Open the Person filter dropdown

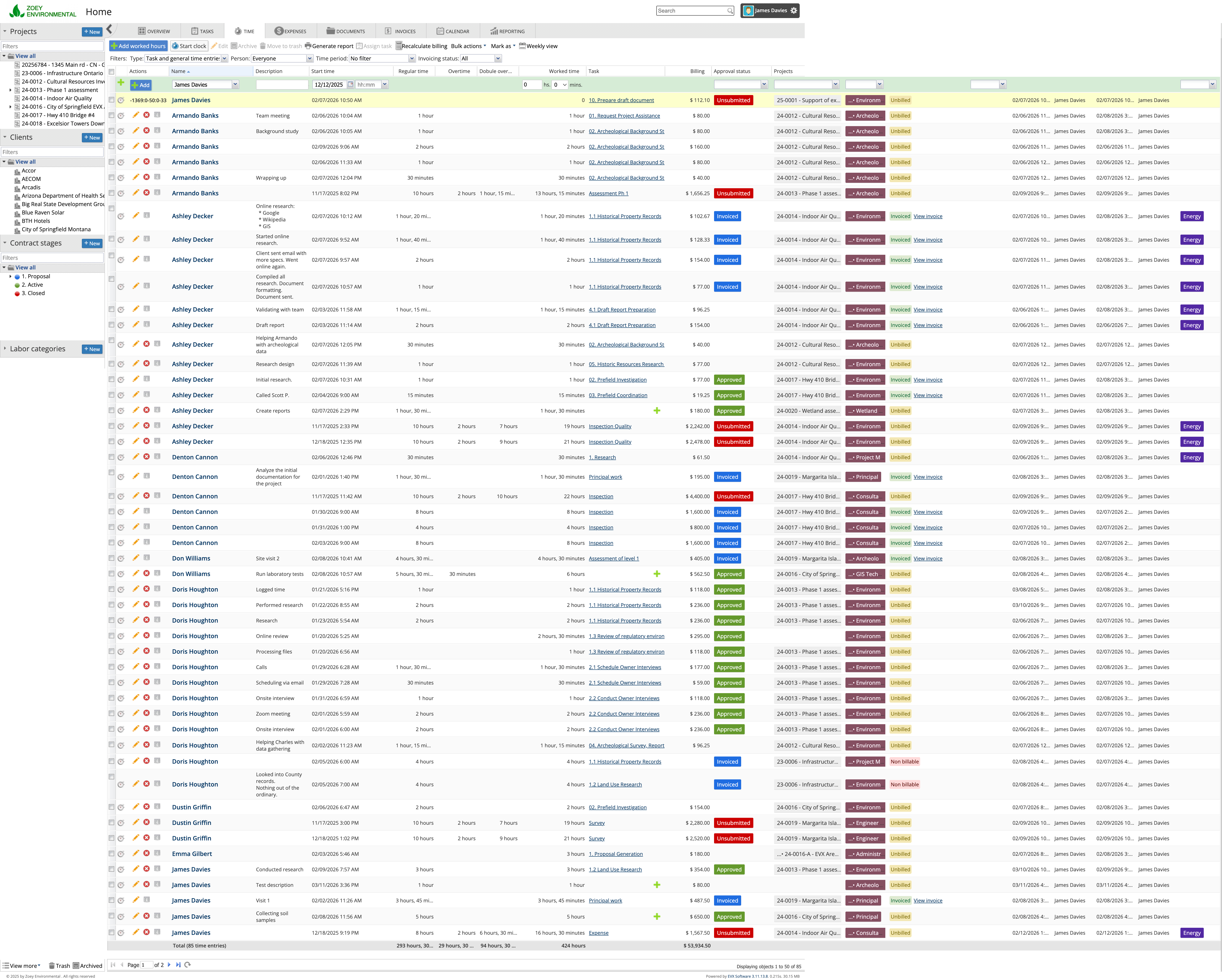click(x=309, y=58)
